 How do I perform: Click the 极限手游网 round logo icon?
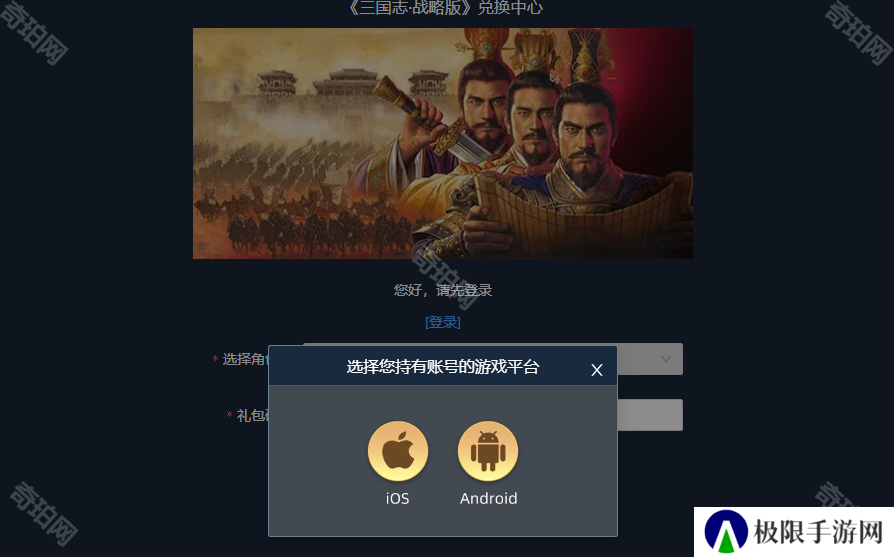(726, 532)
